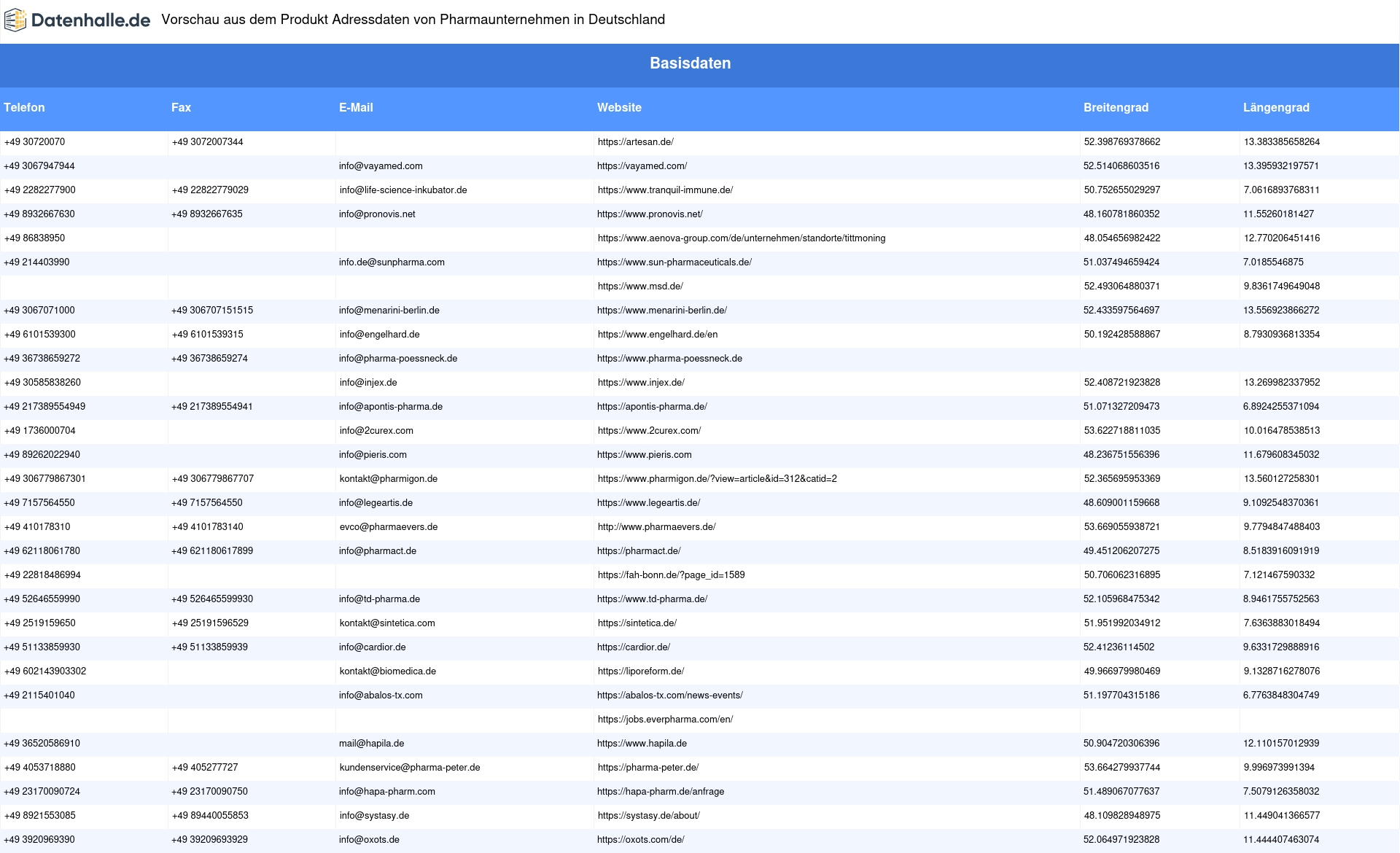Click the Fax column header
This screenshot has width=1400, height=853.
pyautogui.click(x=181, y=107)
